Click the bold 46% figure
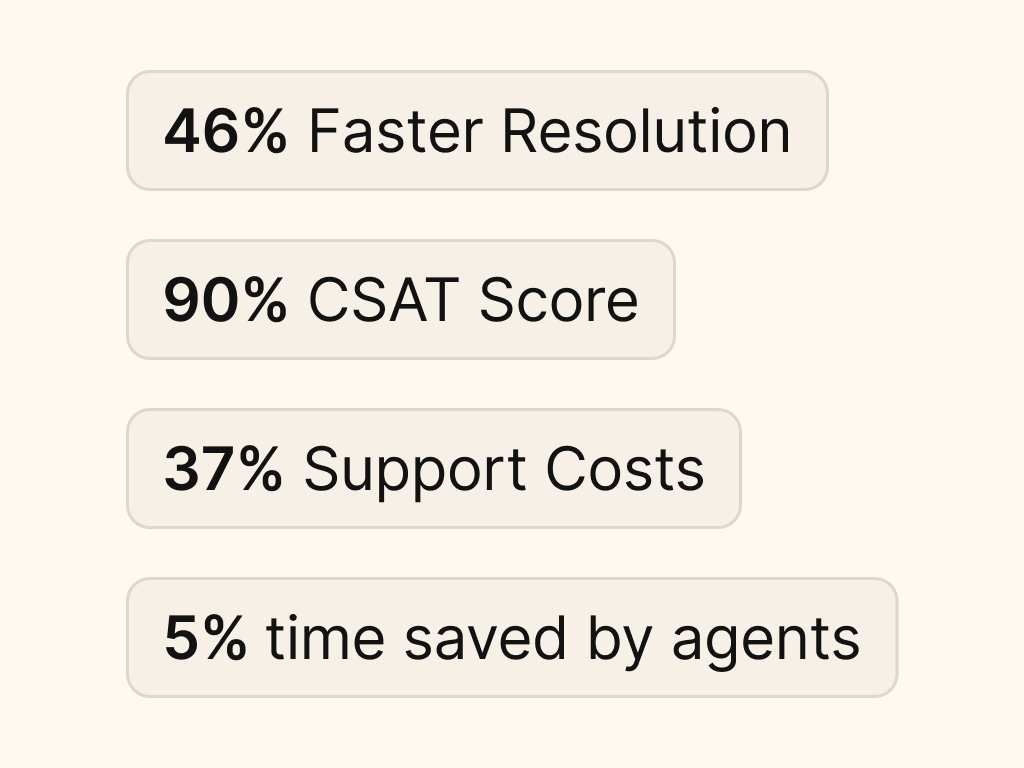This screenshot has width=1024, height=768. pos(225,132)
